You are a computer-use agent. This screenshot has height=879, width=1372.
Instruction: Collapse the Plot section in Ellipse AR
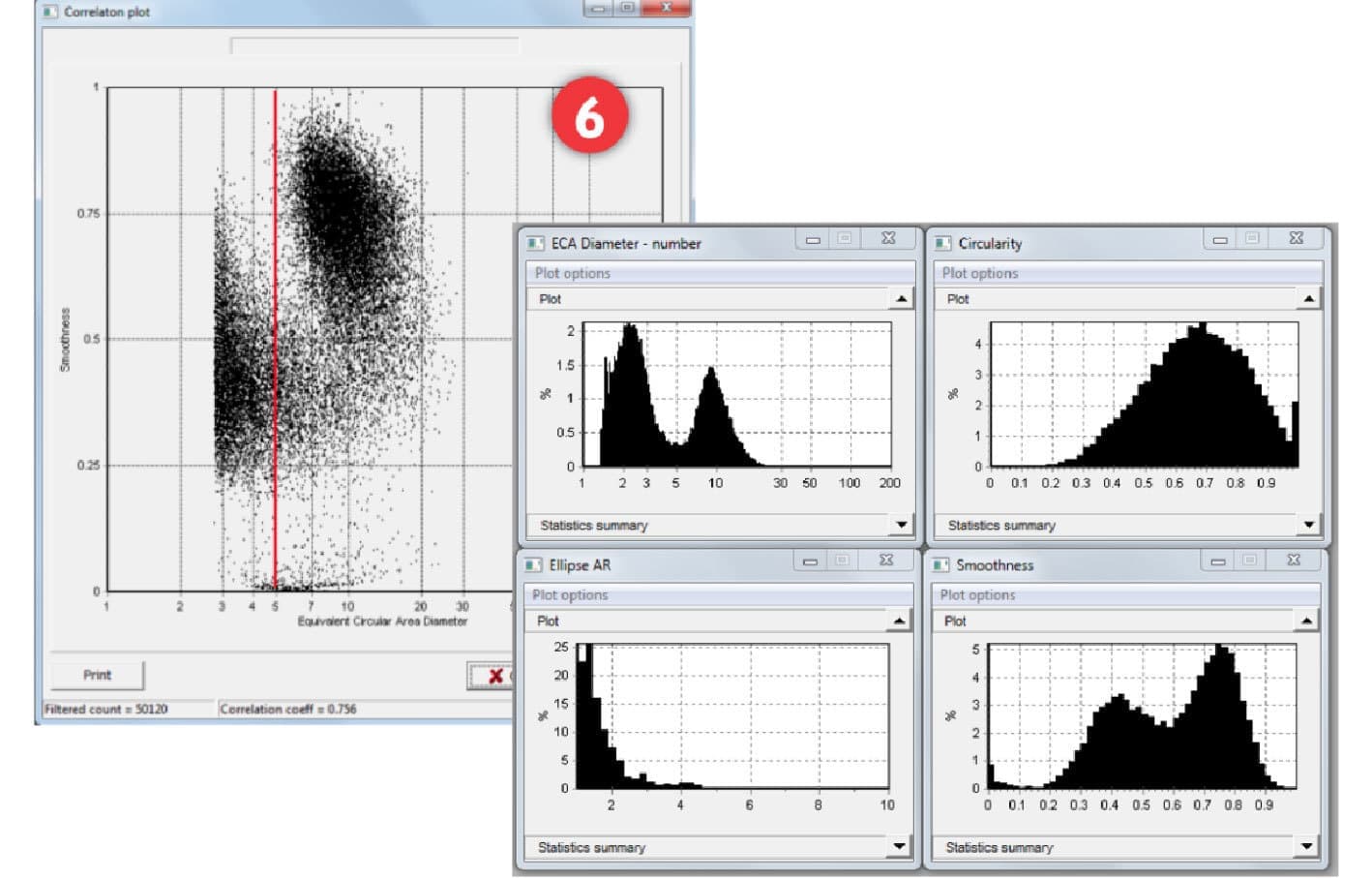899,621
